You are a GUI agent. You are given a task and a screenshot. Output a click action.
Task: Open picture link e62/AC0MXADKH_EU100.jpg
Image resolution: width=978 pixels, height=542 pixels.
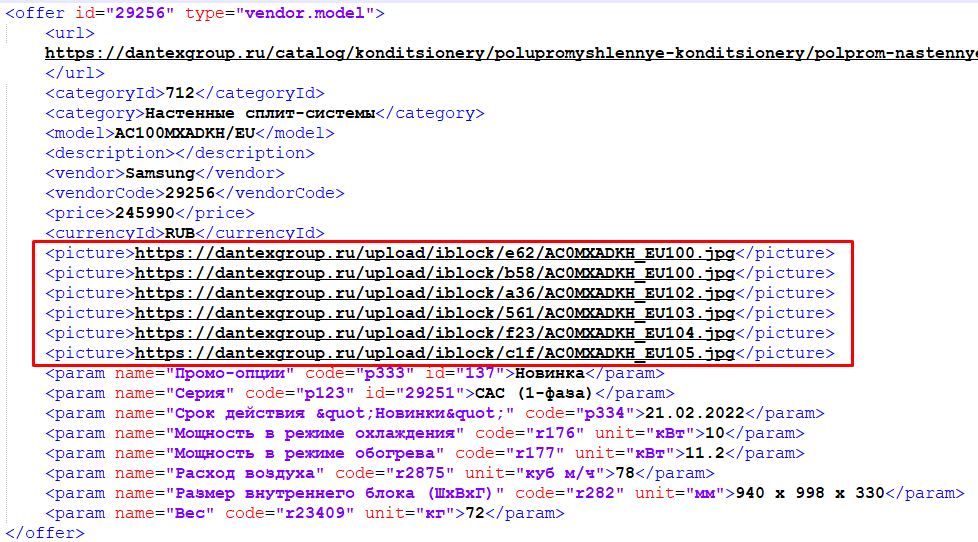[x=435, y=253]
